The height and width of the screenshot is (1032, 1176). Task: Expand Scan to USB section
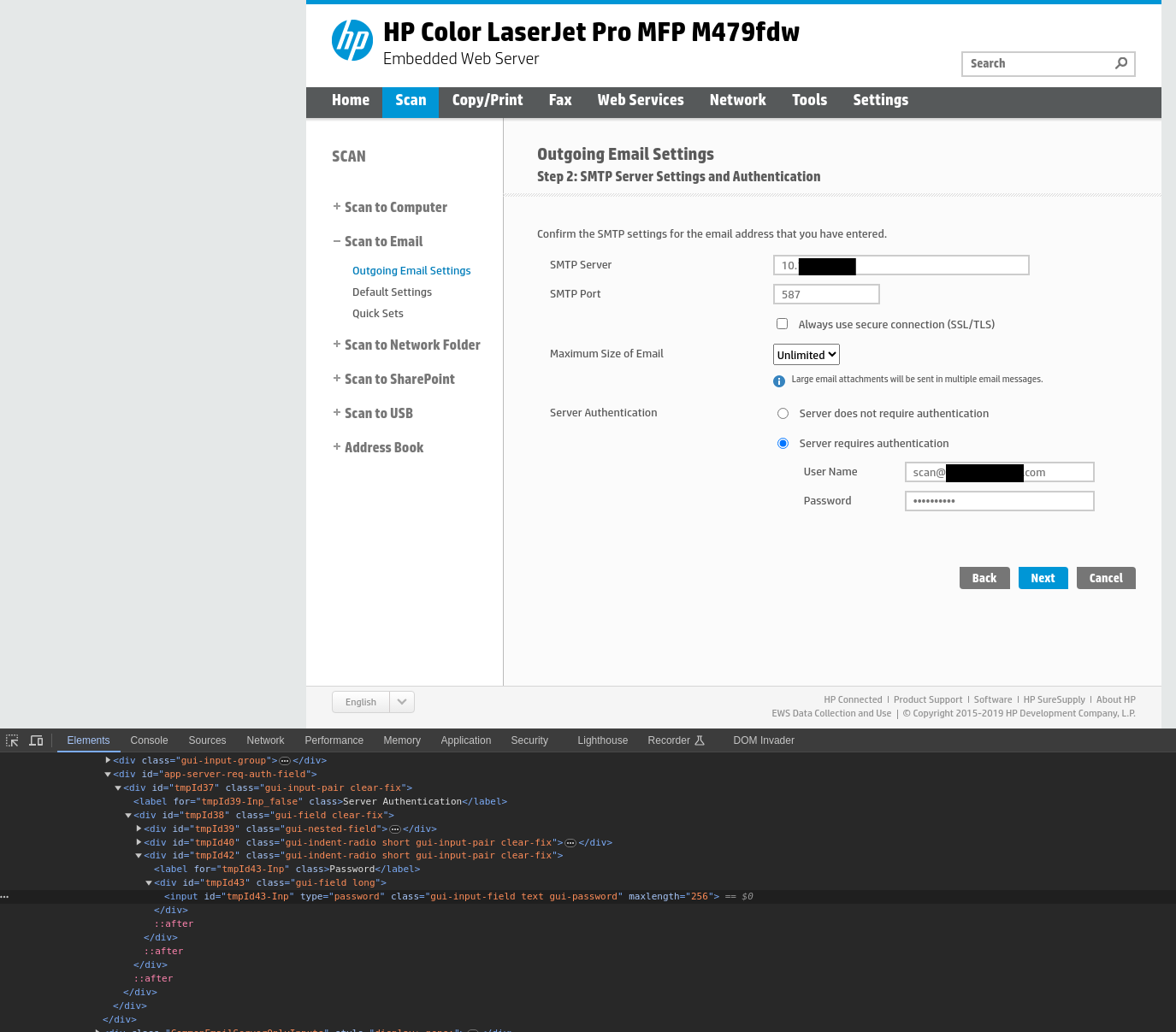tap(337, 412)
